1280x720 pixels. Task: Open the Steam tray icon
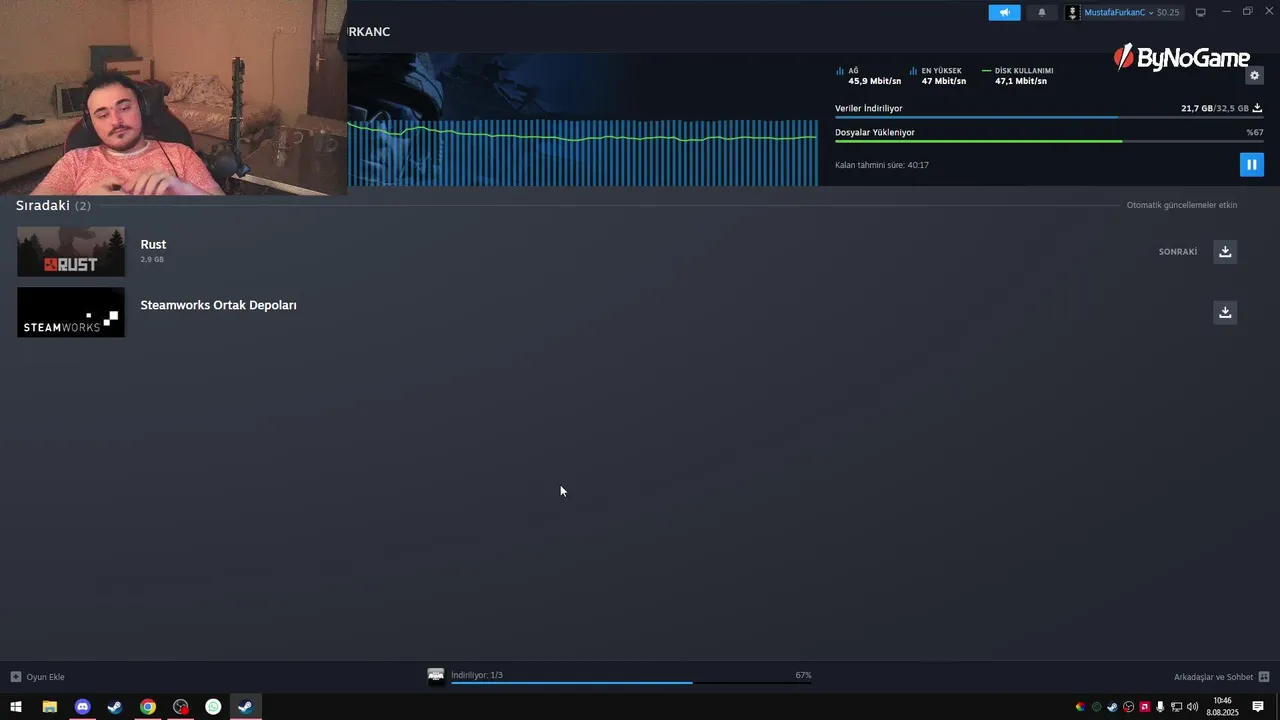pos(1112,707)
